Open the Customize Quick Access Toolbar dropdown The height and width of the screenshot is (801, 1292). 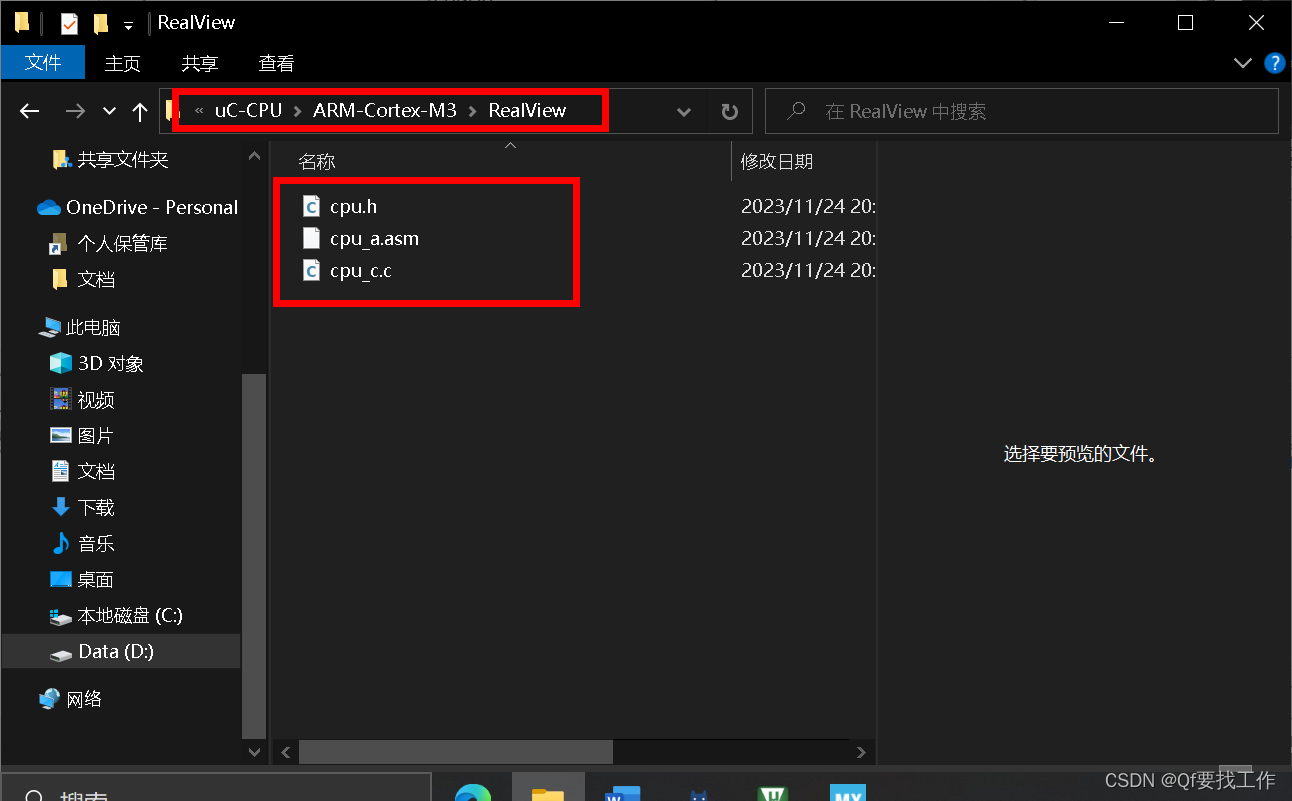[128, 24]
